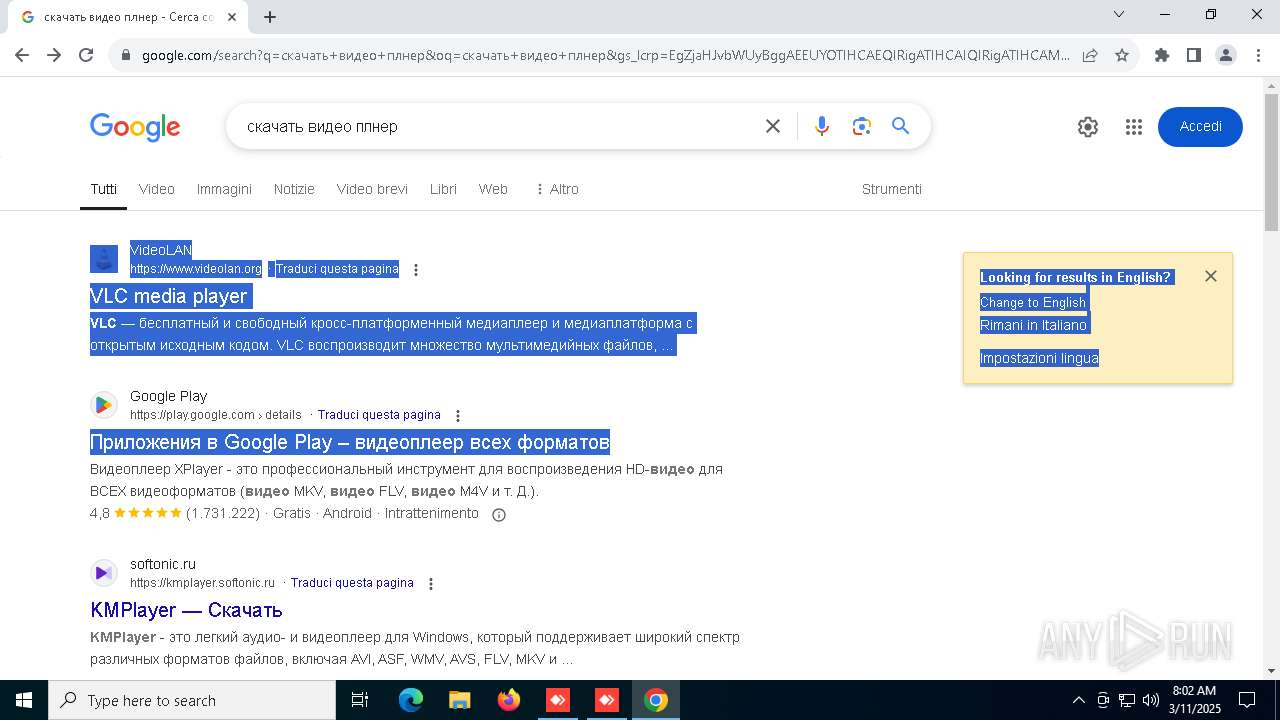Open Google quick settings gear icon
The width and height of the screenshot is (1280, 720).
pos(1088,127)
